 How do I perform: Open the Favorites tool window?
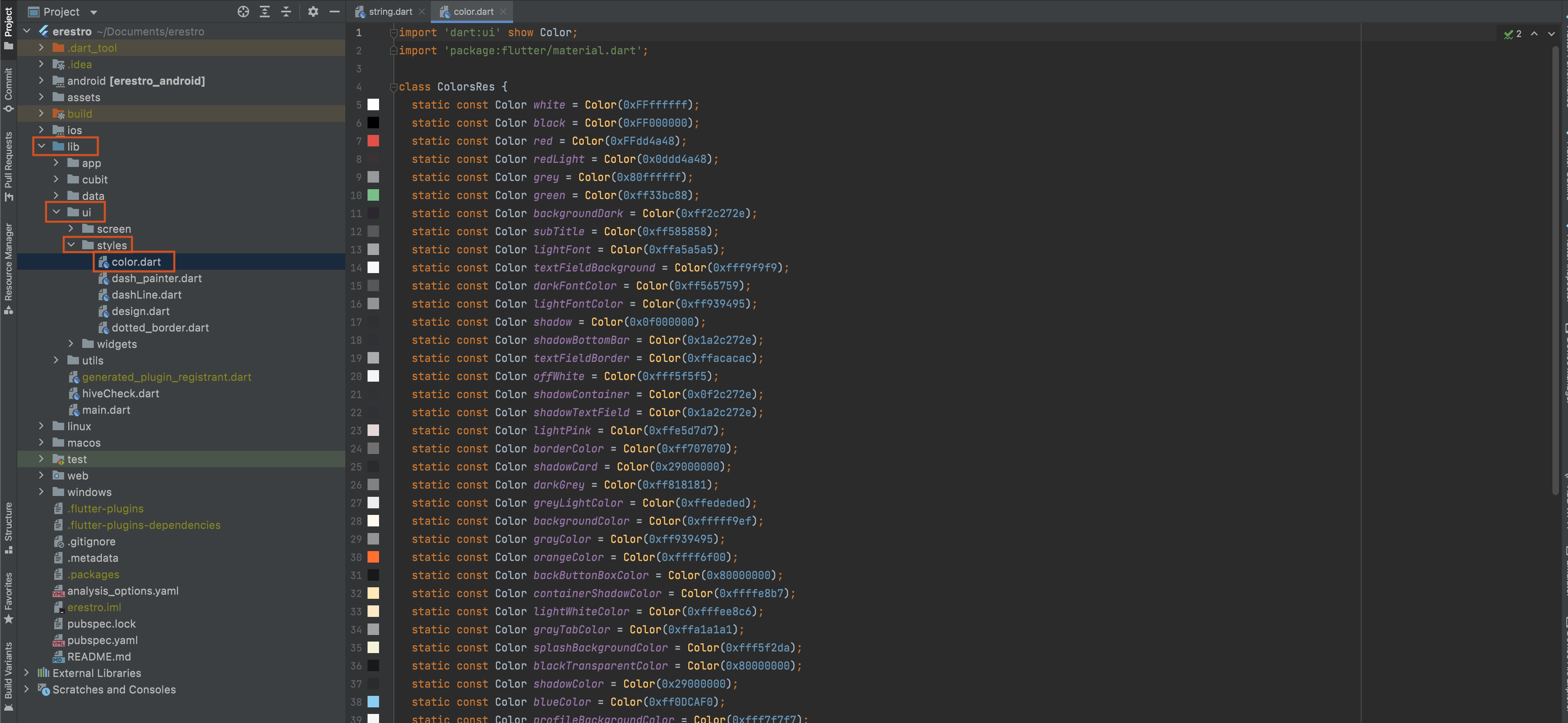click(9, 598)
